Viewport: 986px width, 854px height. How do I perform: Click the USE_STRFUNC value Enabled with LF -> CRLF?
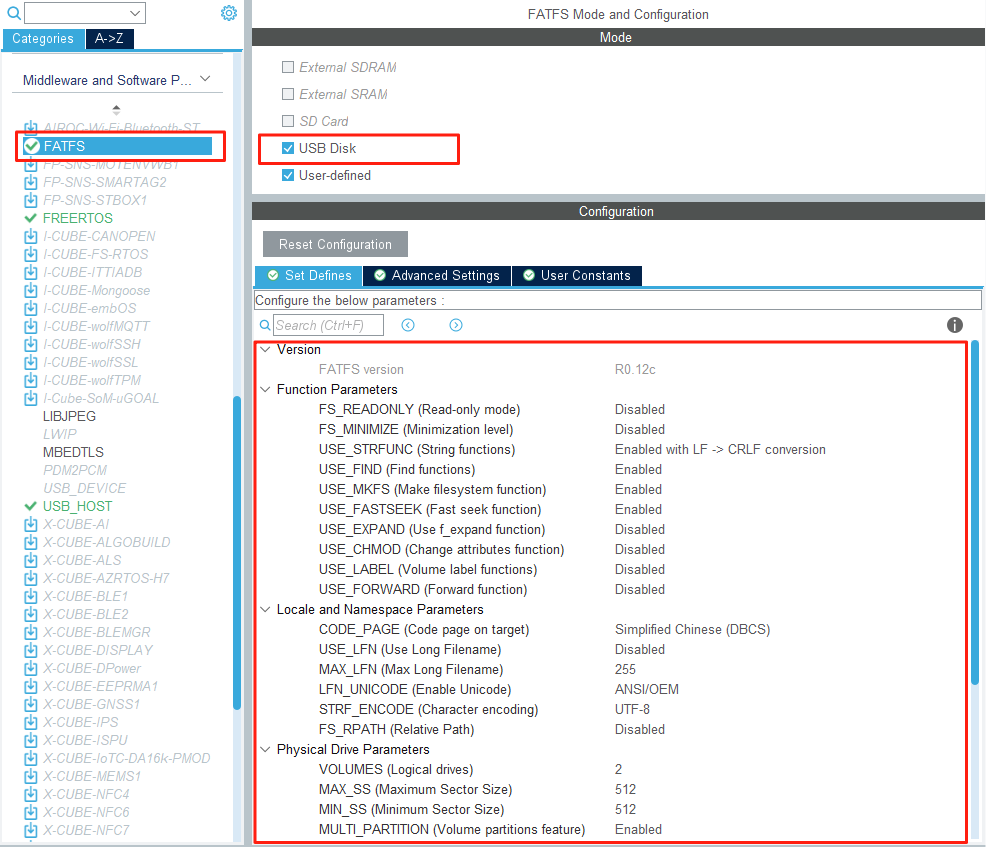pos(720,450)
